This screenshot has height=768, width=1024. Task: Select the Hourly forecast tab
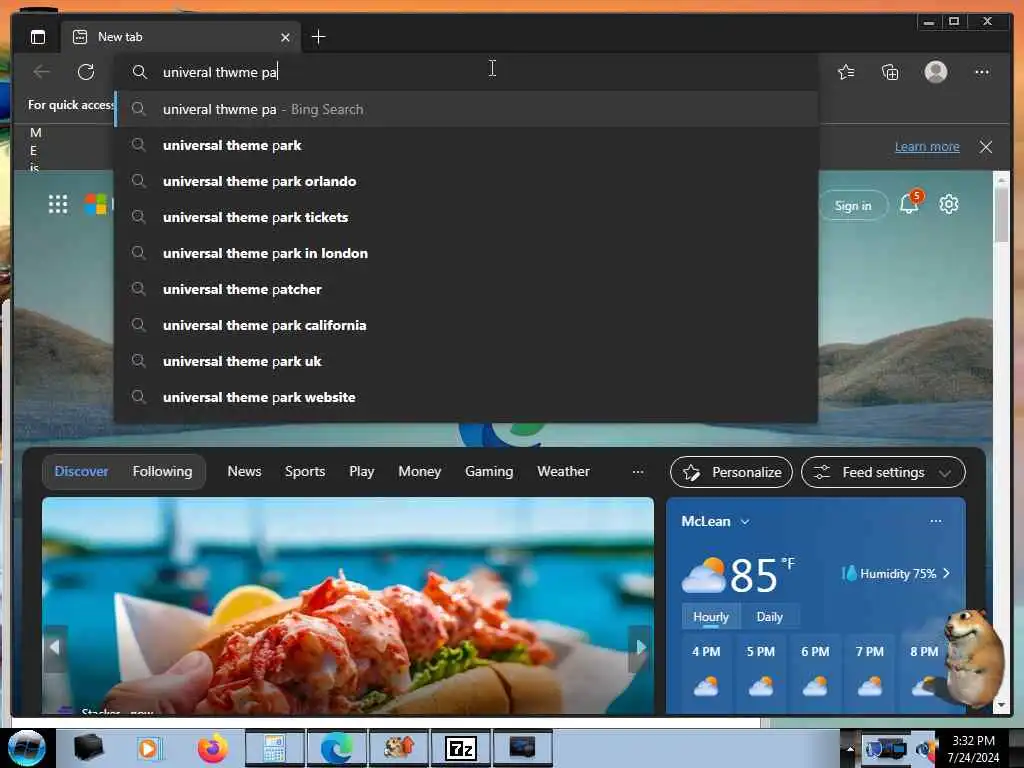tap(711, 616)
